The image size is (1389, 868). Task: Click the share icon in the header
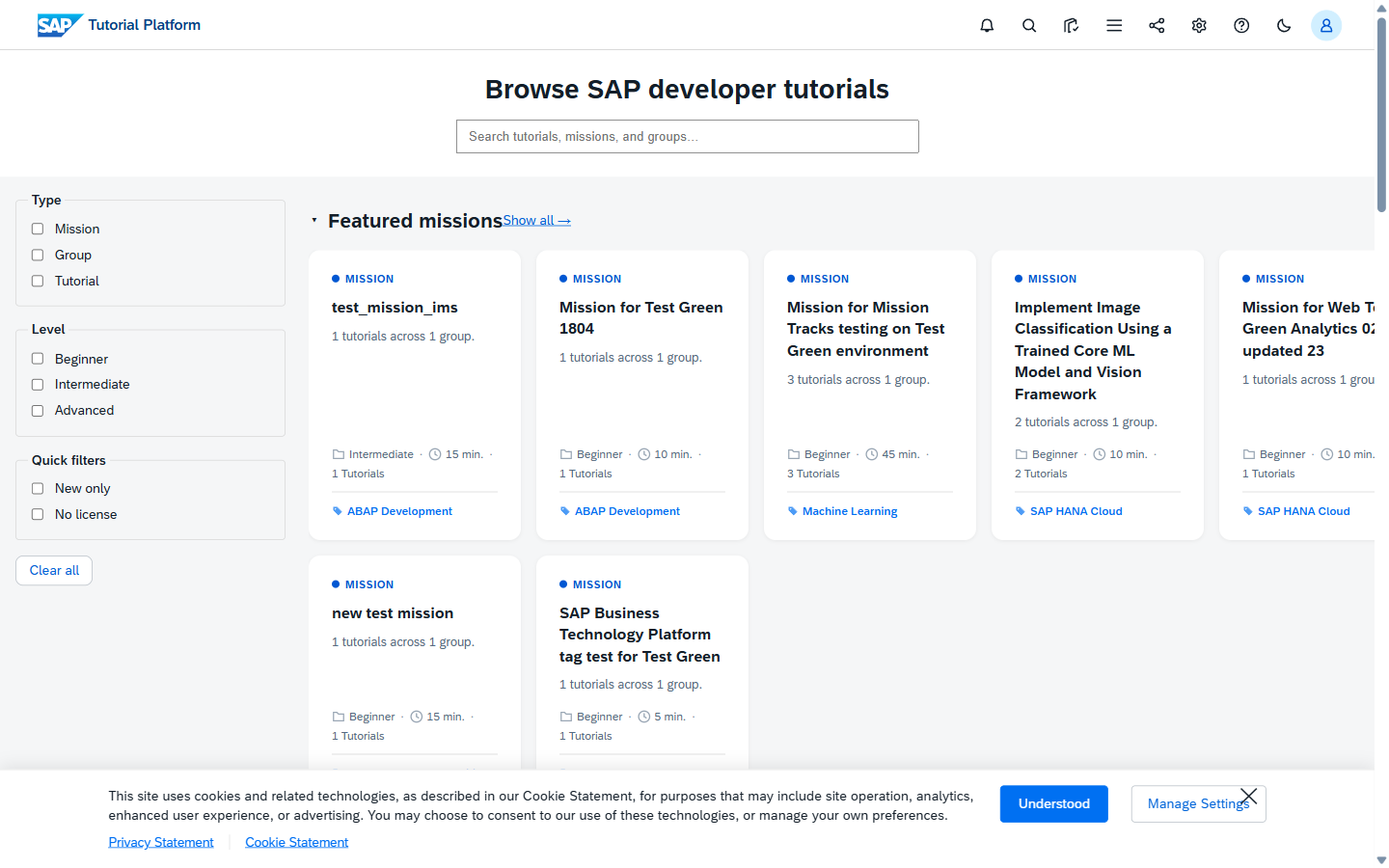tap(1157, 26)
